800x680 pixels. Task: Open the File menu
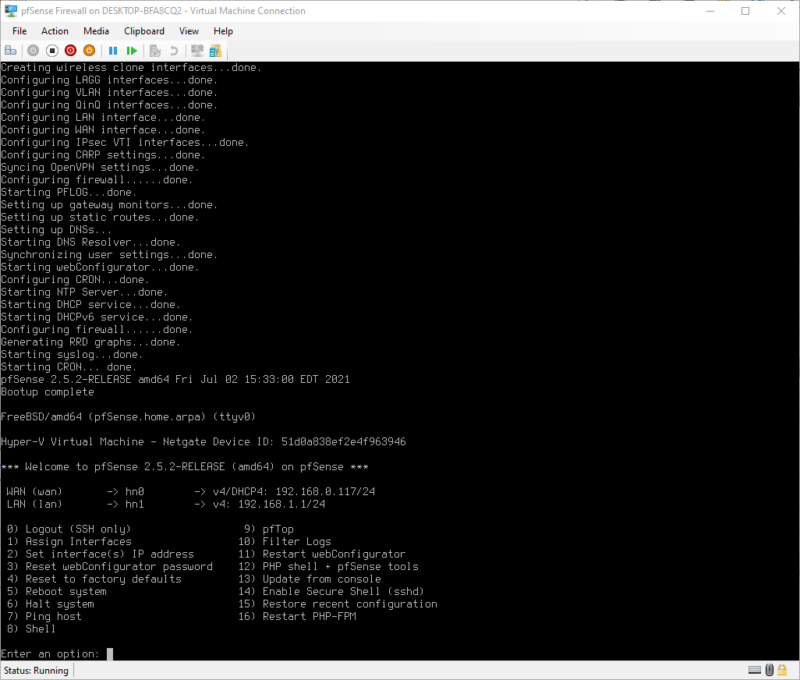pyautogui.click(x=19, y=31)
